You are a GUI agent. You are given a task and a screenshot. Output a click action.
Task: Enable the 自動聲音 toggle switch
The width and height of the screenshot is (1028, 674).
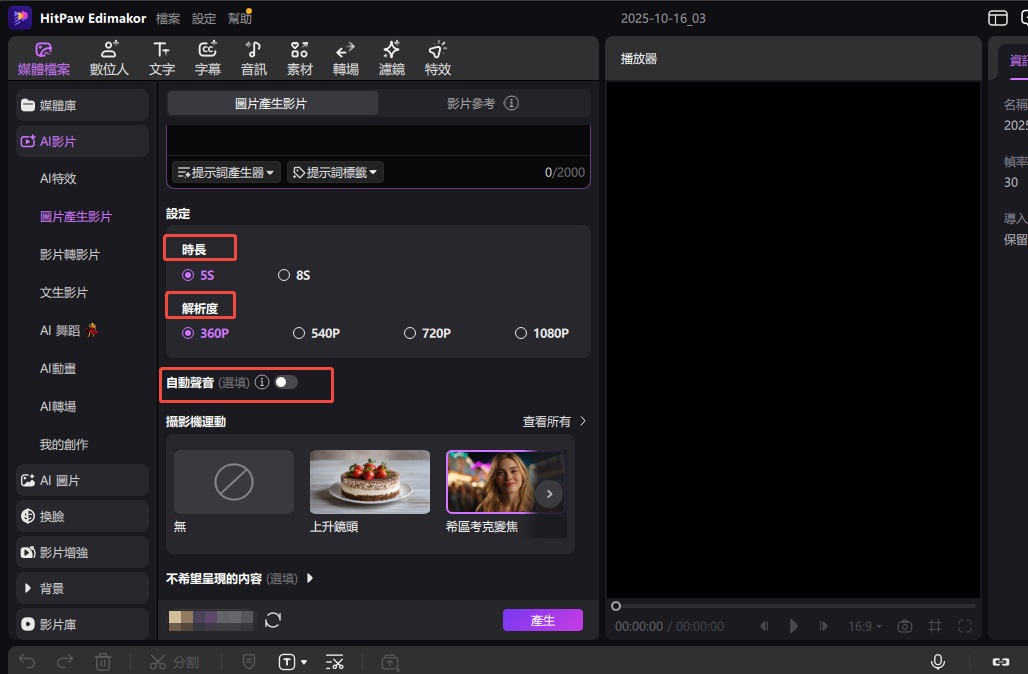(286, 382)
